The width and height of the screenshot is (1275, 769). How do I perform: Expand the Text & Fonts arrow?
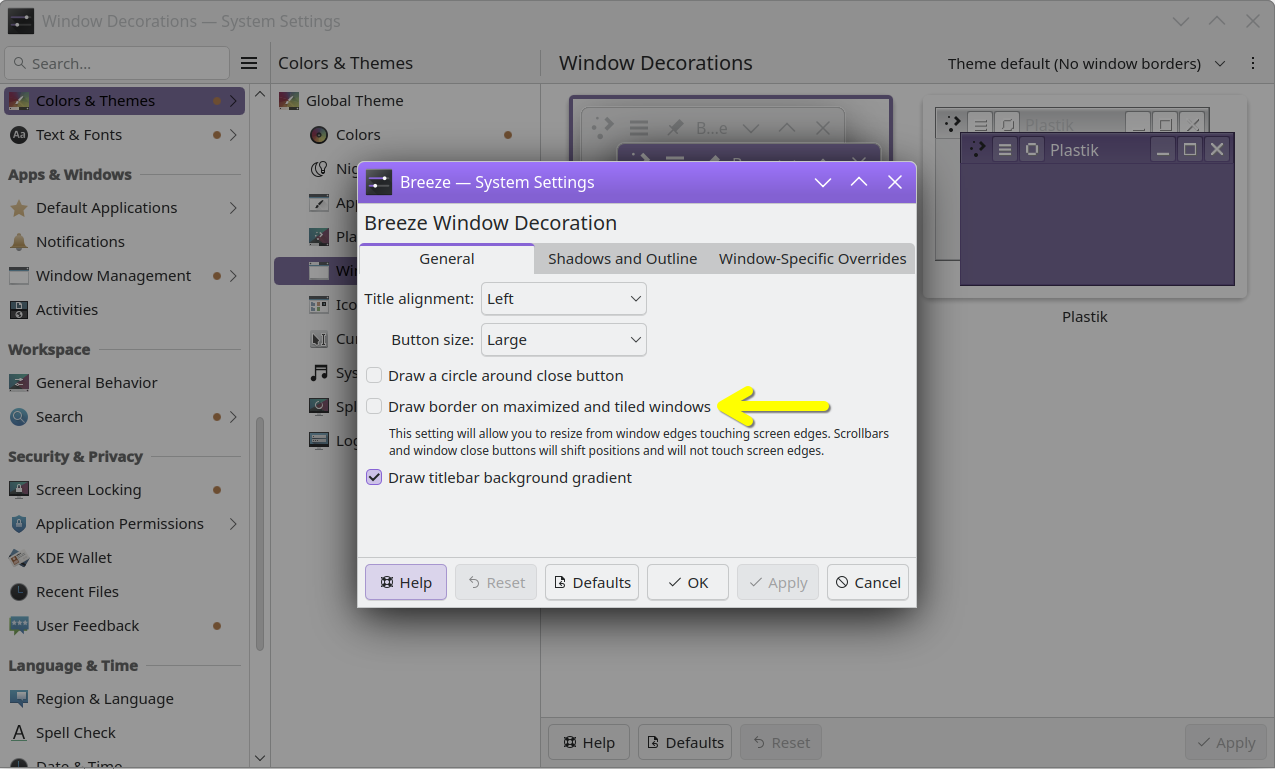232,135
